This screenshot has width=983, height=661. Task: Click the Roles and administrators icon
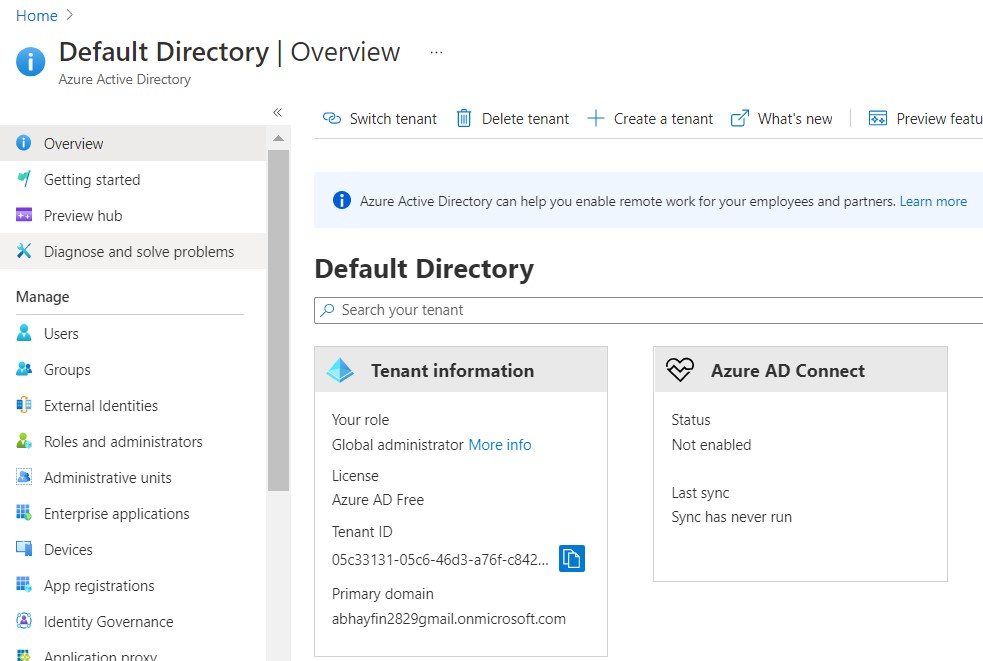pos(24,441)
